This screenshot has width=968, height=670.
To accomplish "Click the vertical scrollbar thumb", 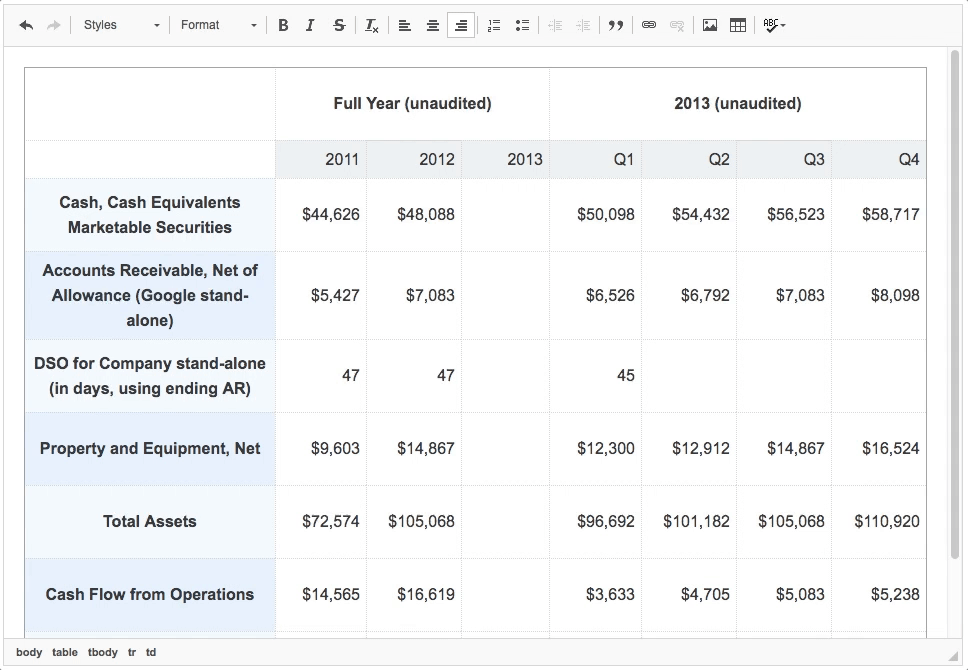I will pyautogui.click(x=954, y=304).
